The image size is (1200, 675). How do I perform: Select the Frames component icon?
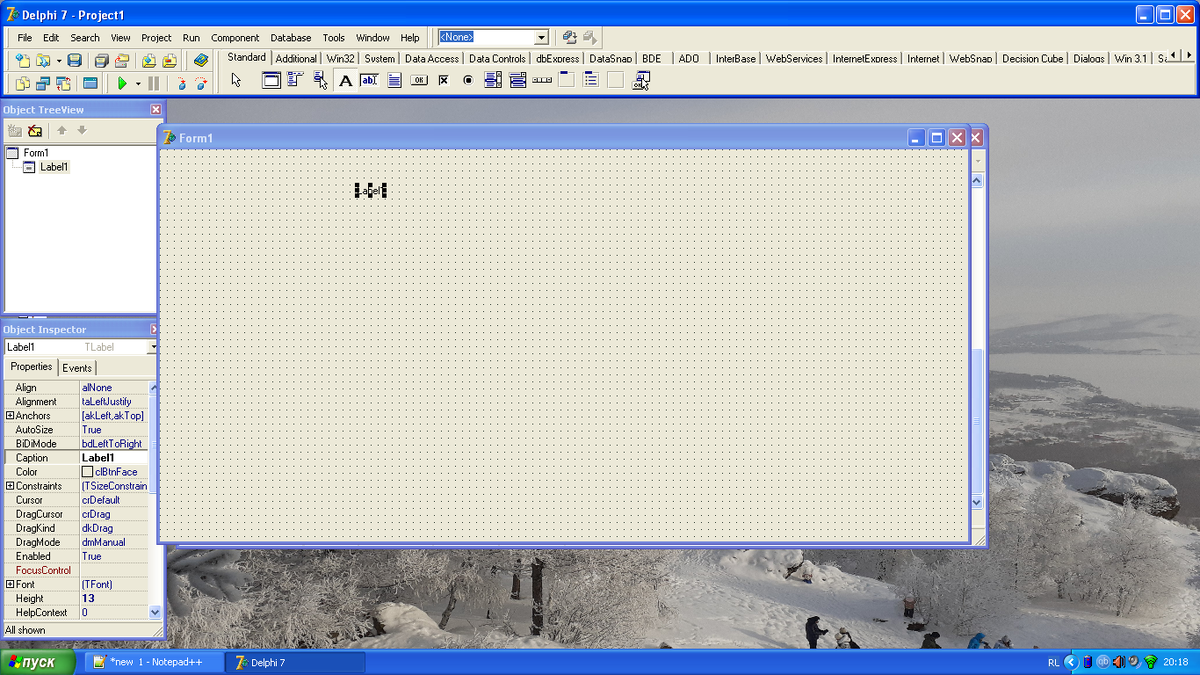(271, 80)
